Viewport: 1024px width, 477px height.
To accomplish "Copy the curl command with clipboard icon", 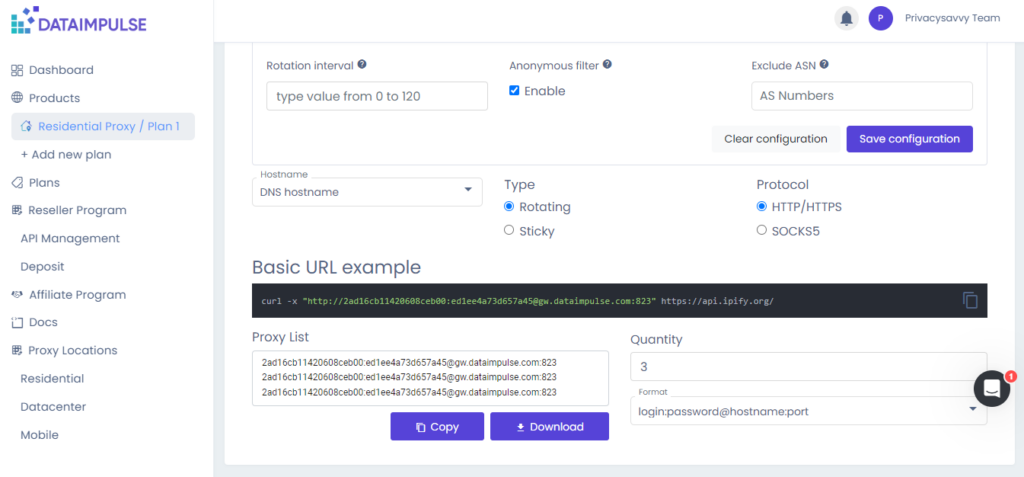I will (970, 300).
